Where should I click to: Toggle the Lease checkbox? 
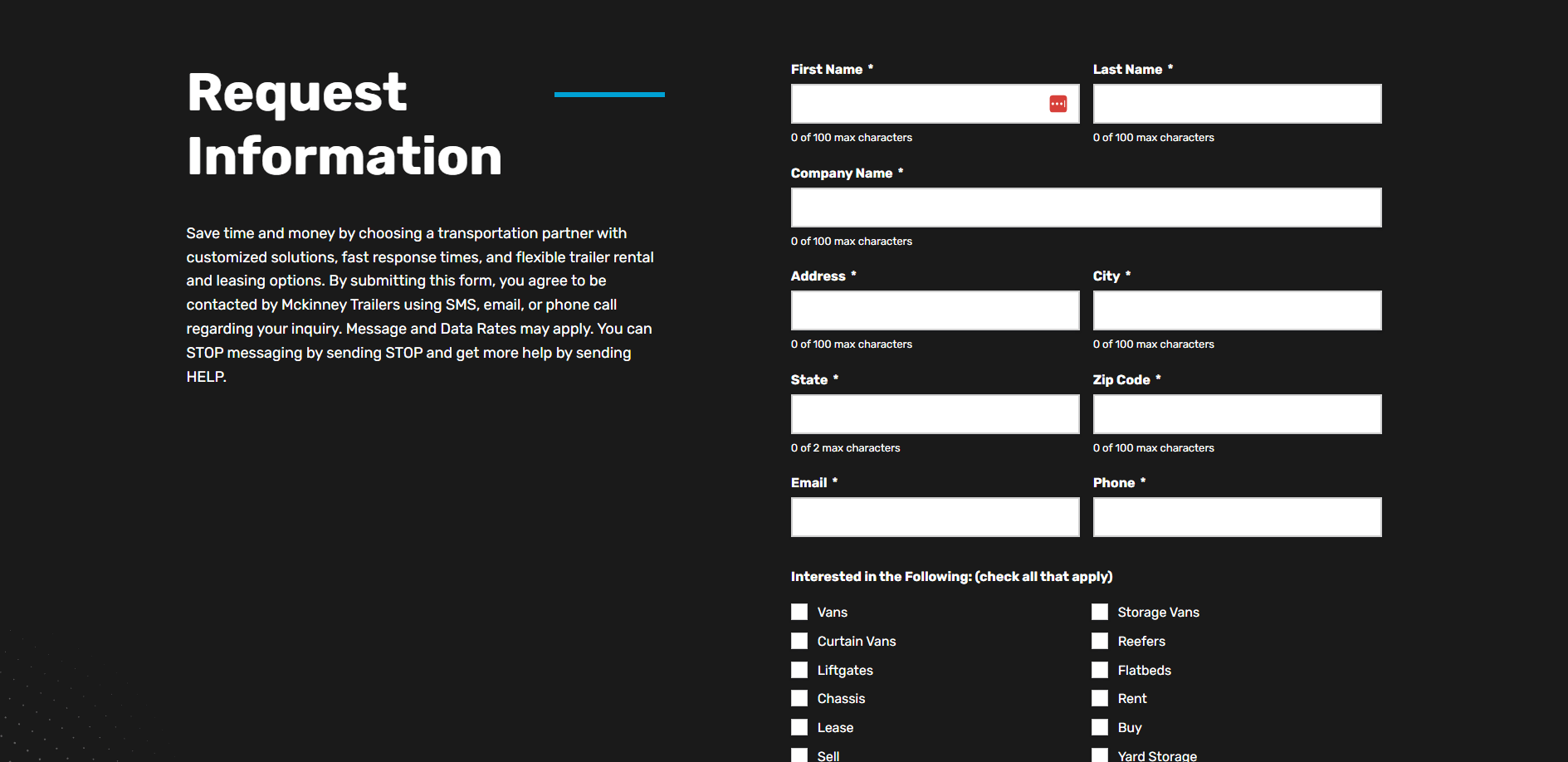pos(799,727)
